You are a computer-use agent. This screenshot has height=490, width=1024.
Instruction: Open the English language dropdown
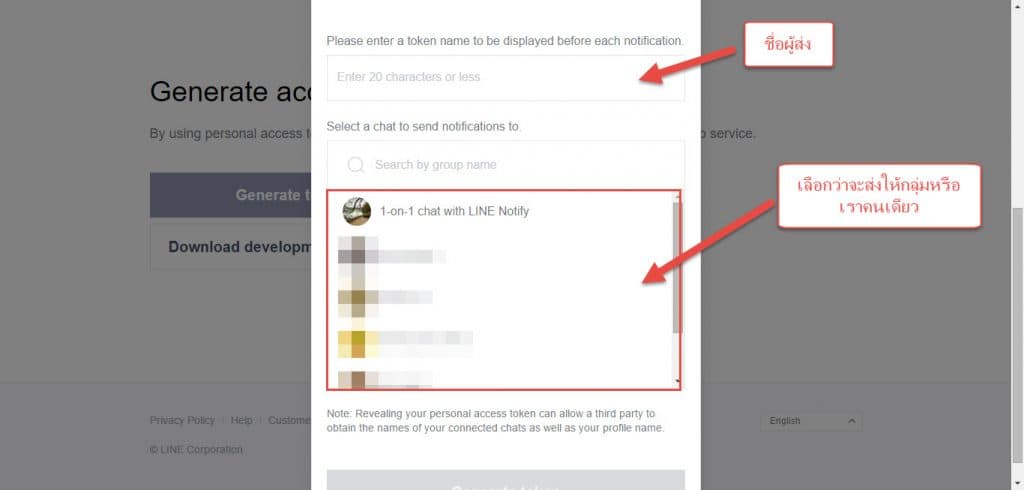click(x=811, y=421)
